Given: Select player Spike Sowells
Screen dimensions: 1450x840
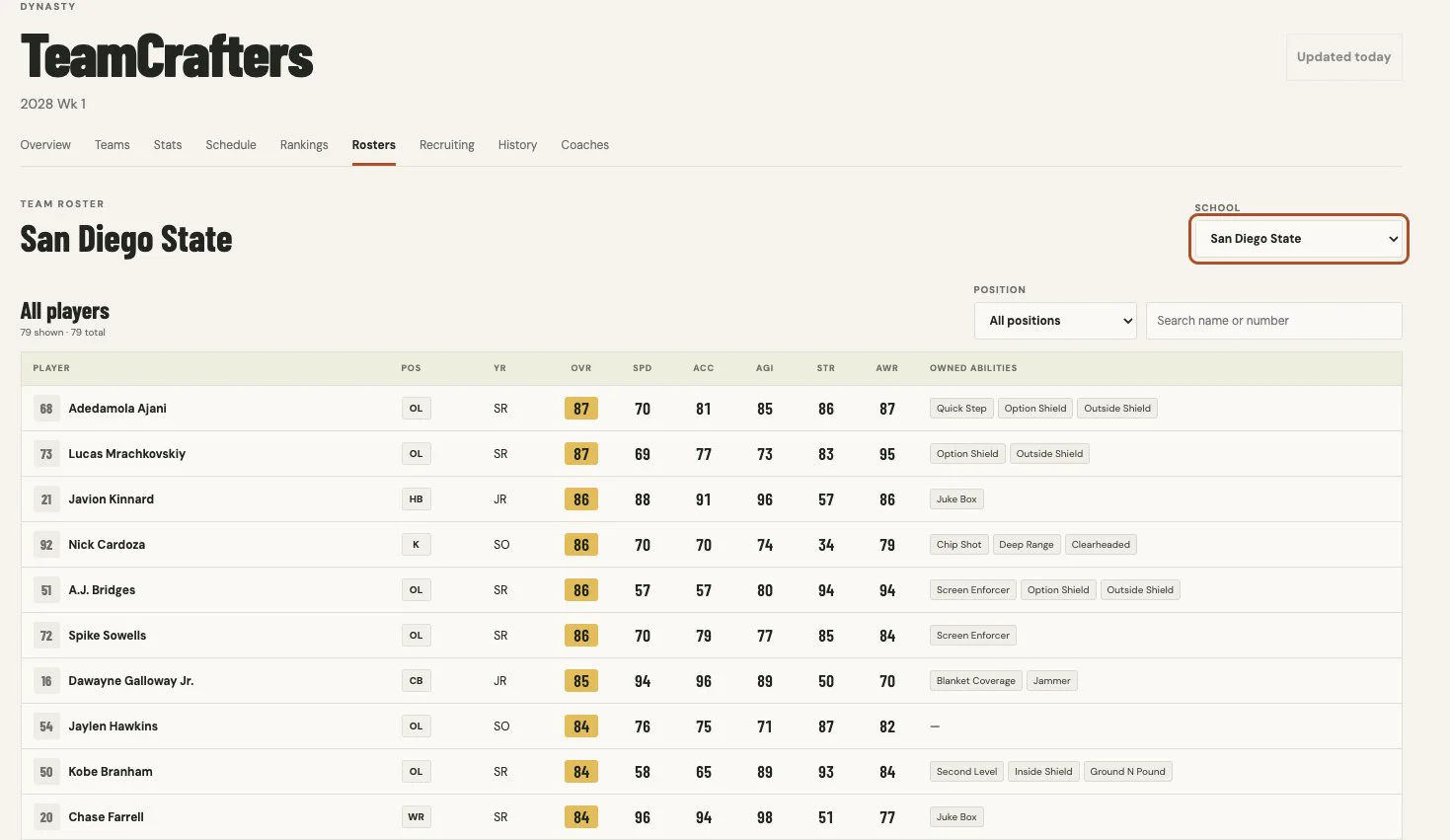Looking at the screenshot, I should (108, 636).
